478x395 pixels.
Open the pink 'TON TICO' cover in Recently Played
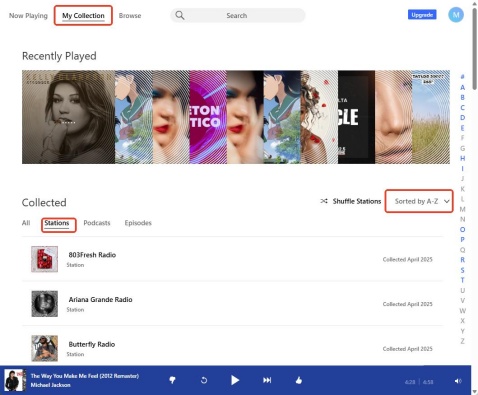(x=208, y=117)
